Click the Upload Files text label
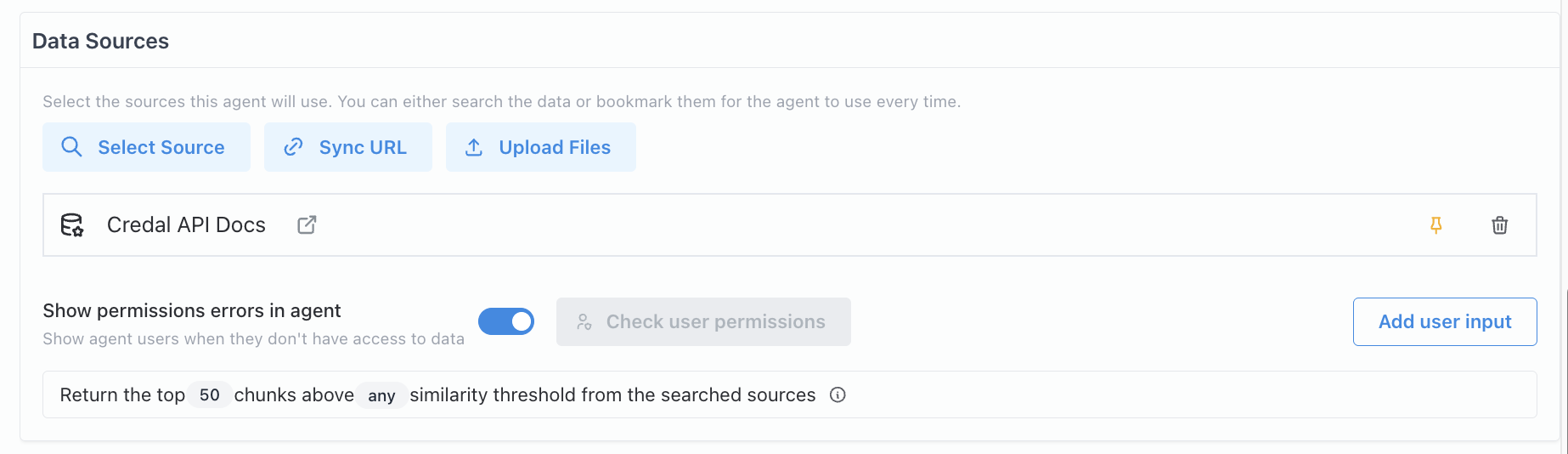Screen dimensions: 1568x454 (555, 147)
